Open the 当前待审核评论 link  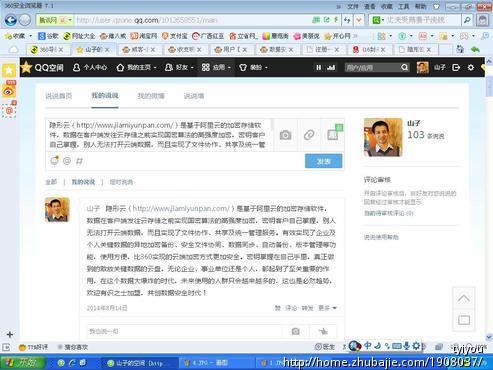[389, 213]
